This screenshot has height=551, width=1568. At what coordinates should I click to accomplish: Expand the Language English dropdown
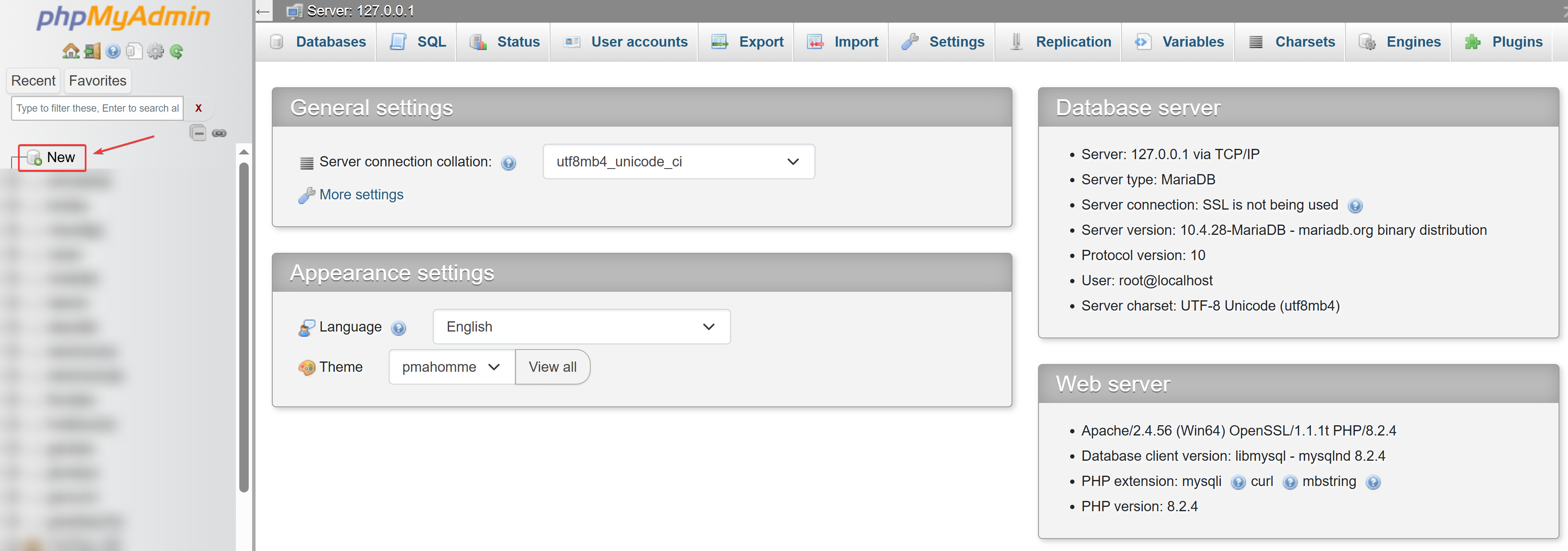click(x=581, y=327)
